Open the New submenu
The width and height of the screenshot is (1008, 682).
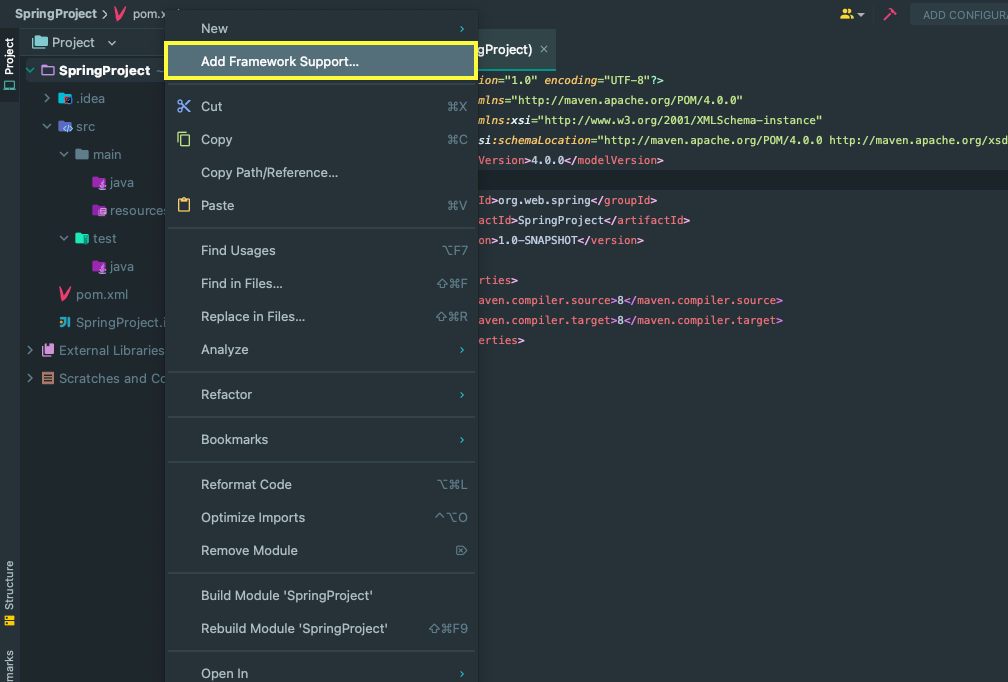320,28
